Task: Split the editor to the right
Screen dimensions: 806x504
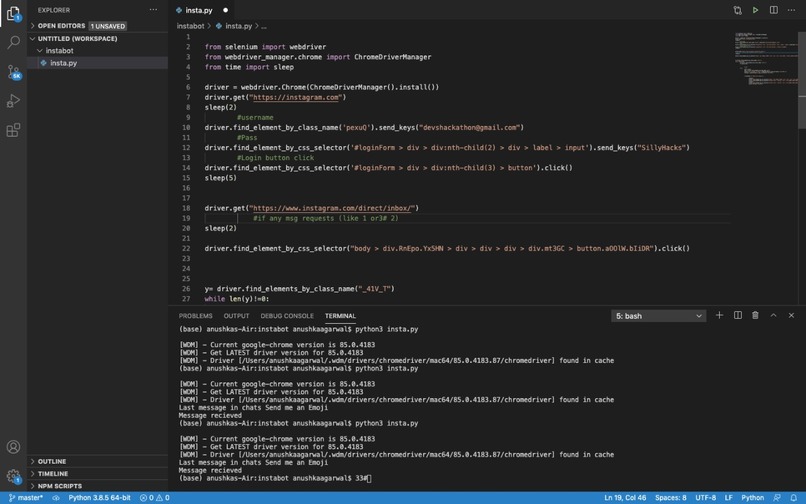Action: (x=773, y=10)
